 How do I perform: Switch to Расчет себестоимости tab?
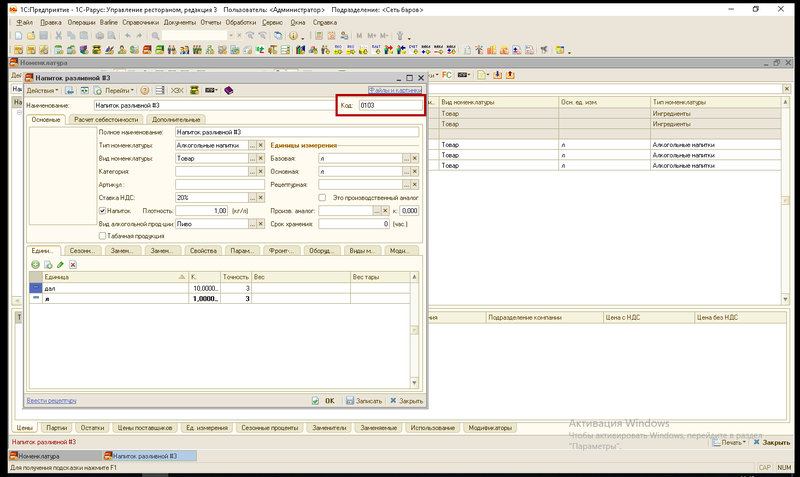point(106,119)
